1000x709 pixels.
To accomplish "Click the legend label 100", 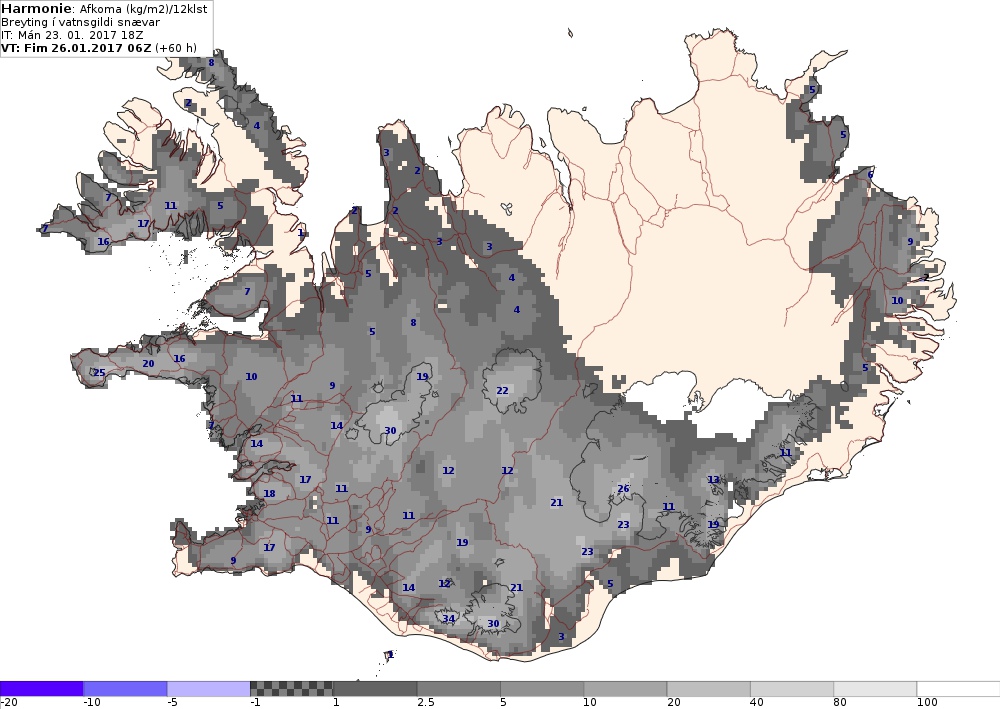I will (x=929, y=703).
